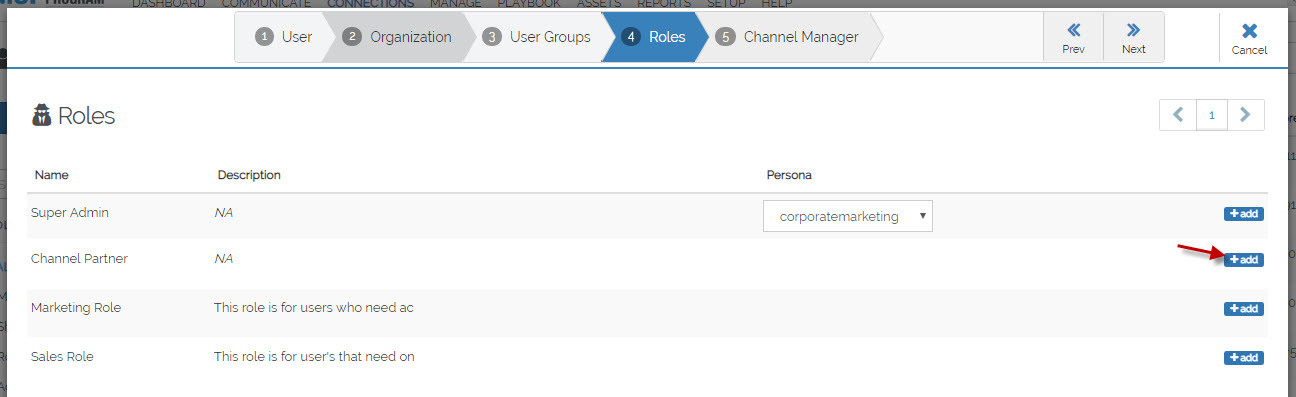Click the Channel Partner role name
Screen dimensions: 1296x397
[79, 258]
